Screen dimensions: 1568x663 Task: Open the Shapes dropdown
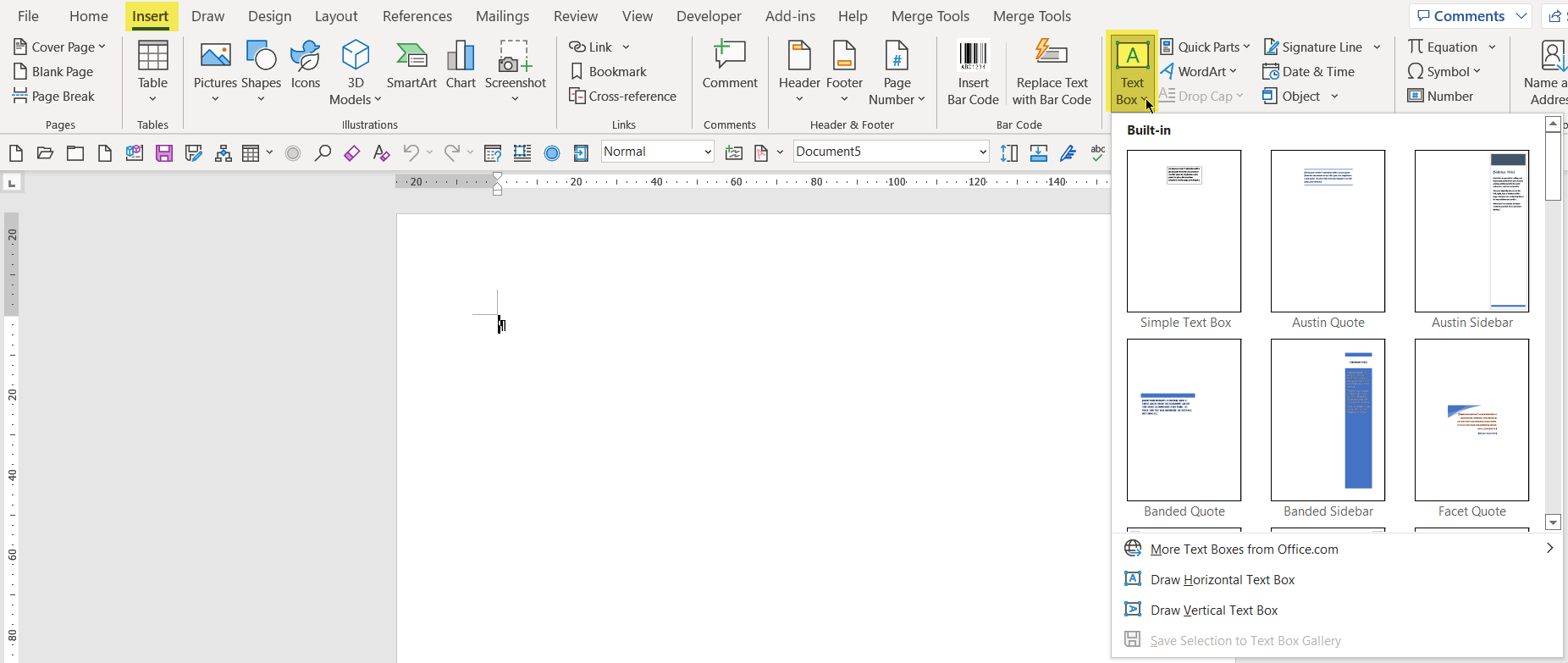point(261,71)
